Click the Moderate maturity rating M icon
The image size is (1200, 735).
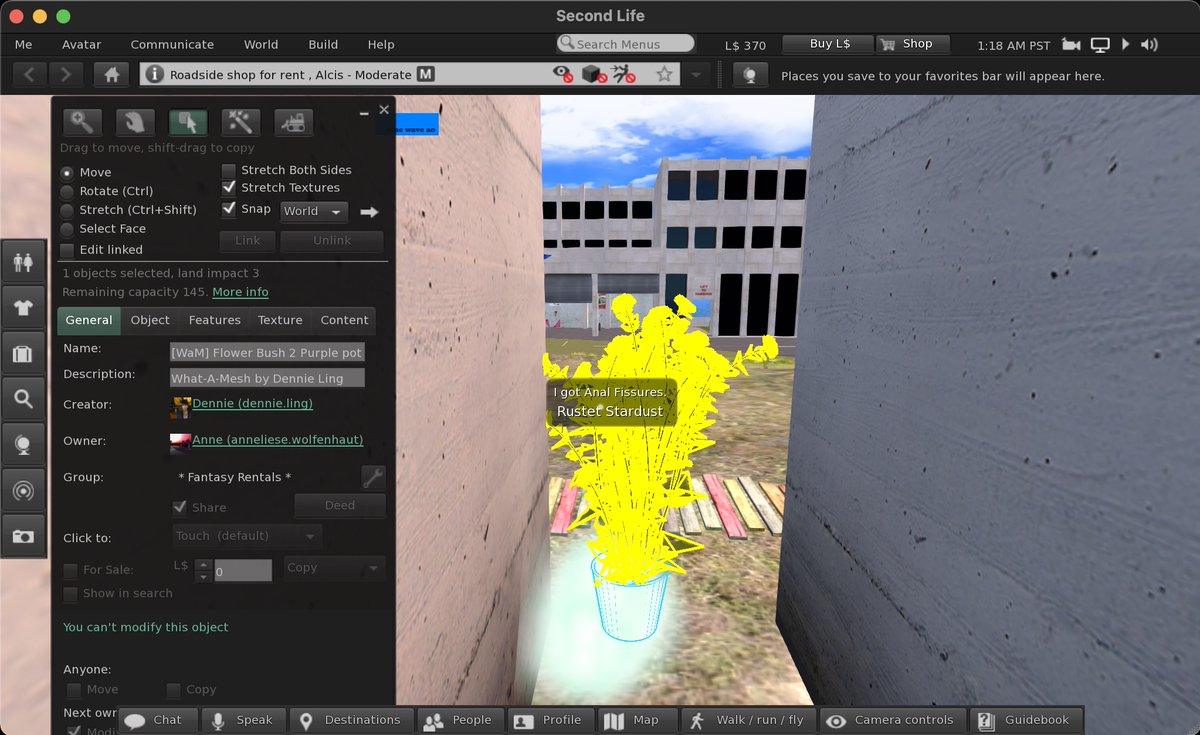pyautogui.click(x=425, y=75)
